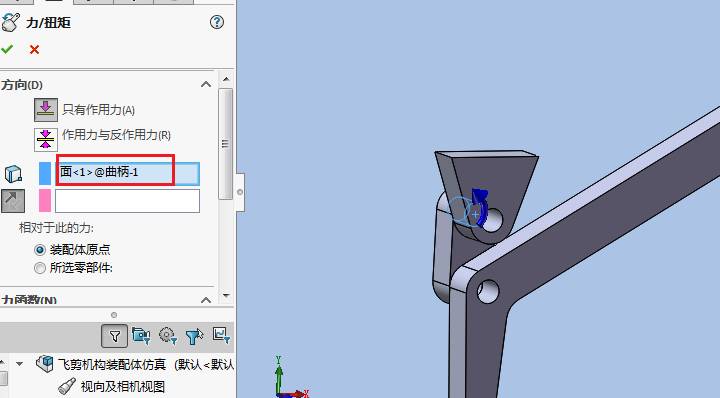Confirm force/torque with green checkmark
Image resolution: width=720 pixels, height=398 pixels.
(7, 49)
